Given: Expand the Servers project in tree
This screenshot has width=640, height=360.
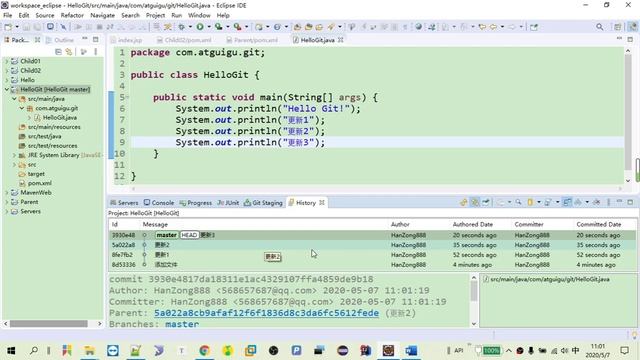Looking at the screenshot, I should pyautogui.click(x=7, y=211).
